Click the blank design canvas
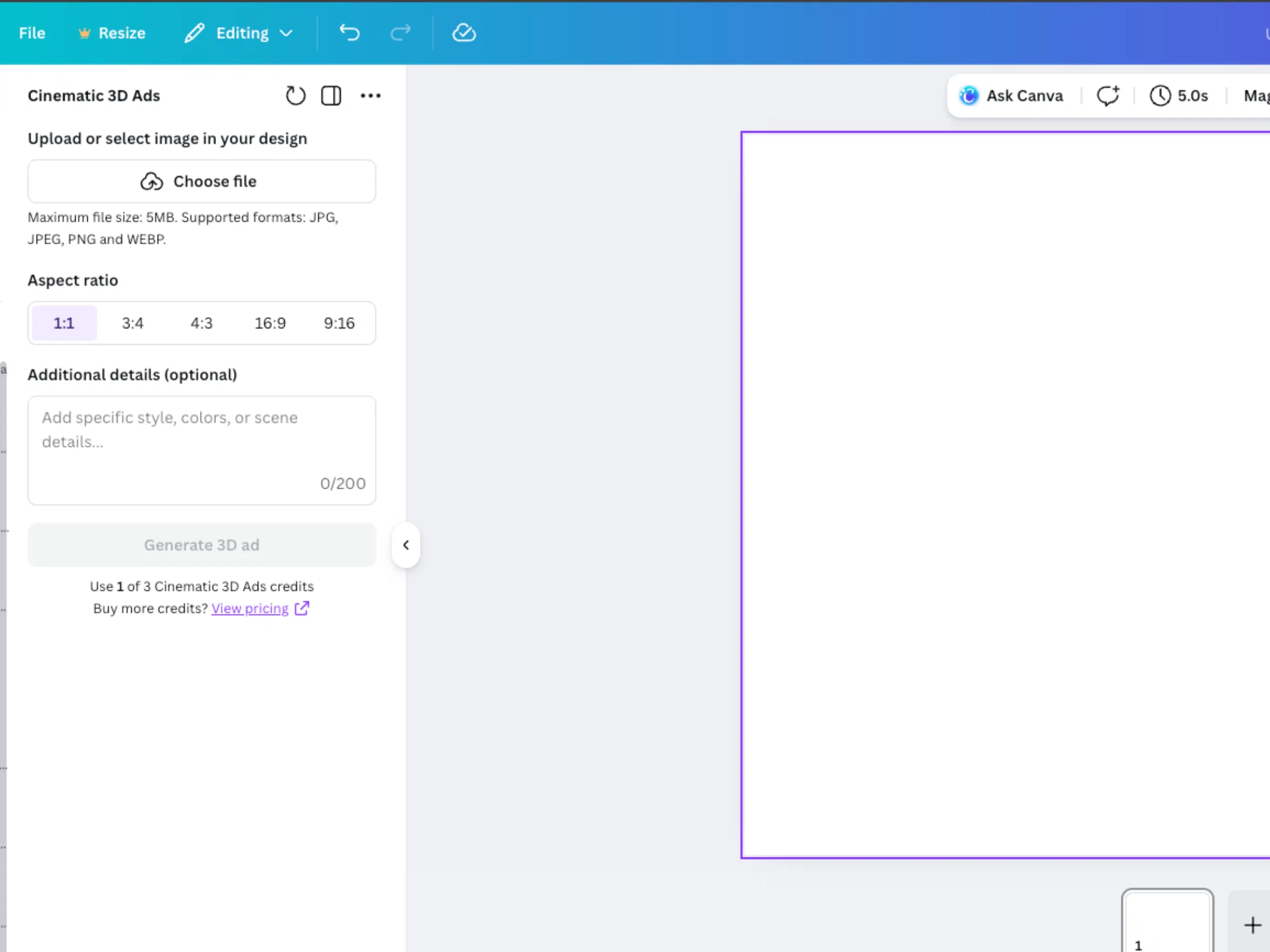1270x952 pixels. 1005,495
